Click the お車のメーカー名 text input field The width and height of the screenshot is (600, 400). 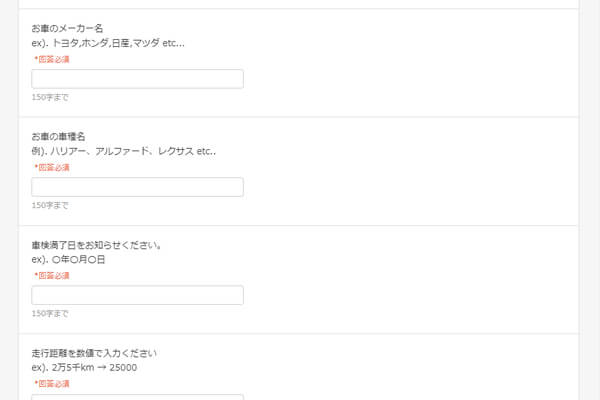point(137,79)
